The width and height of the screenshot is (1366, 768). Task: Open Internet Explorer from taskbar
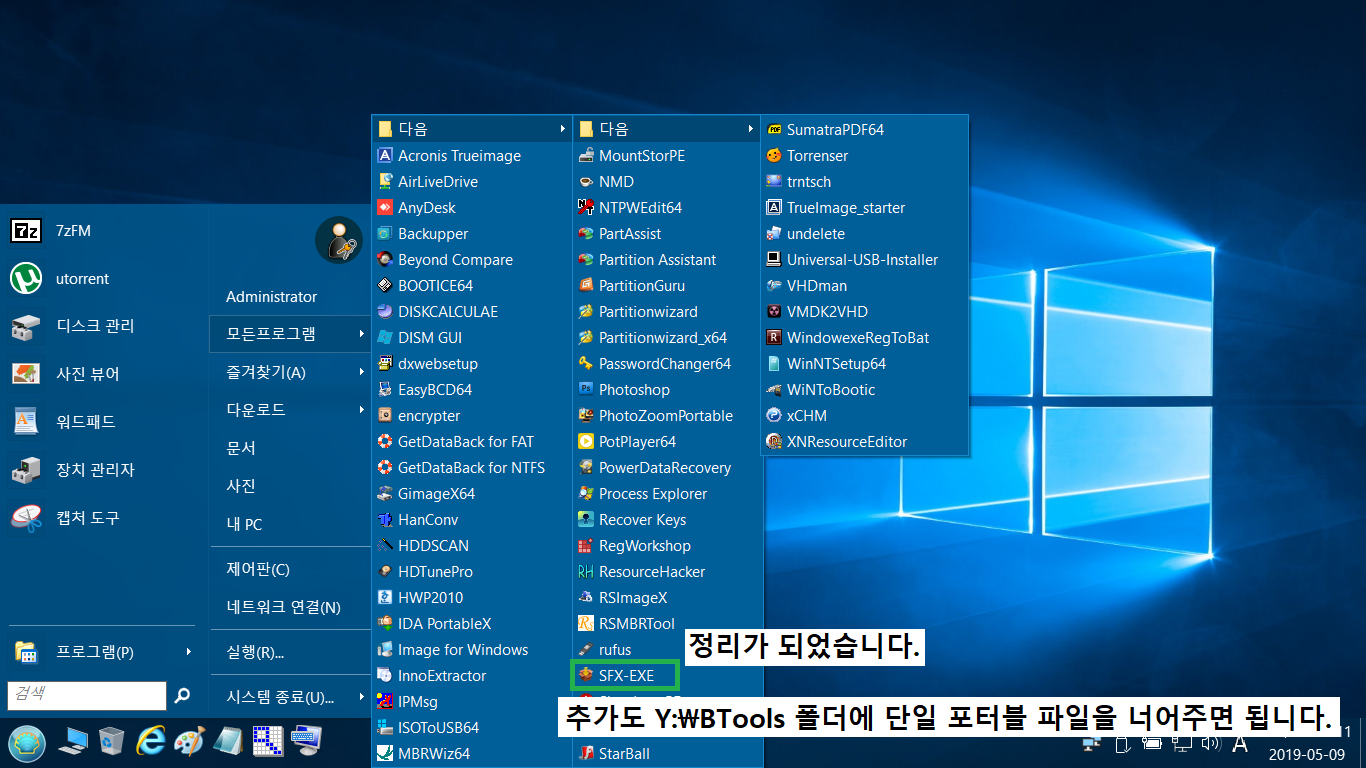click(151, 742)
